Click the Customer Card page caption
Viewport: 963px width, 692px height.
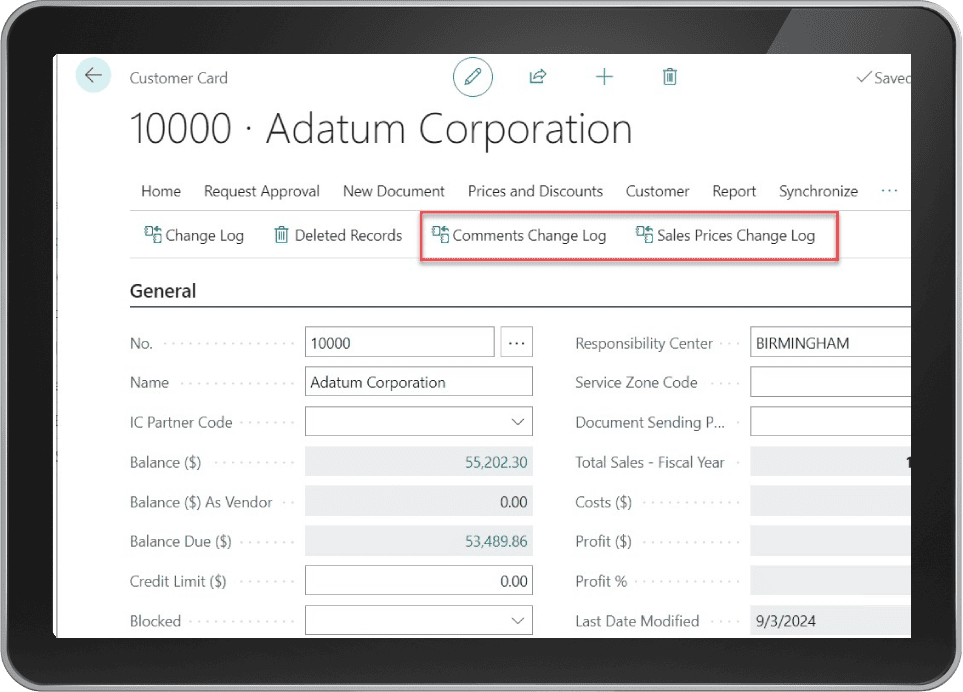178,78
